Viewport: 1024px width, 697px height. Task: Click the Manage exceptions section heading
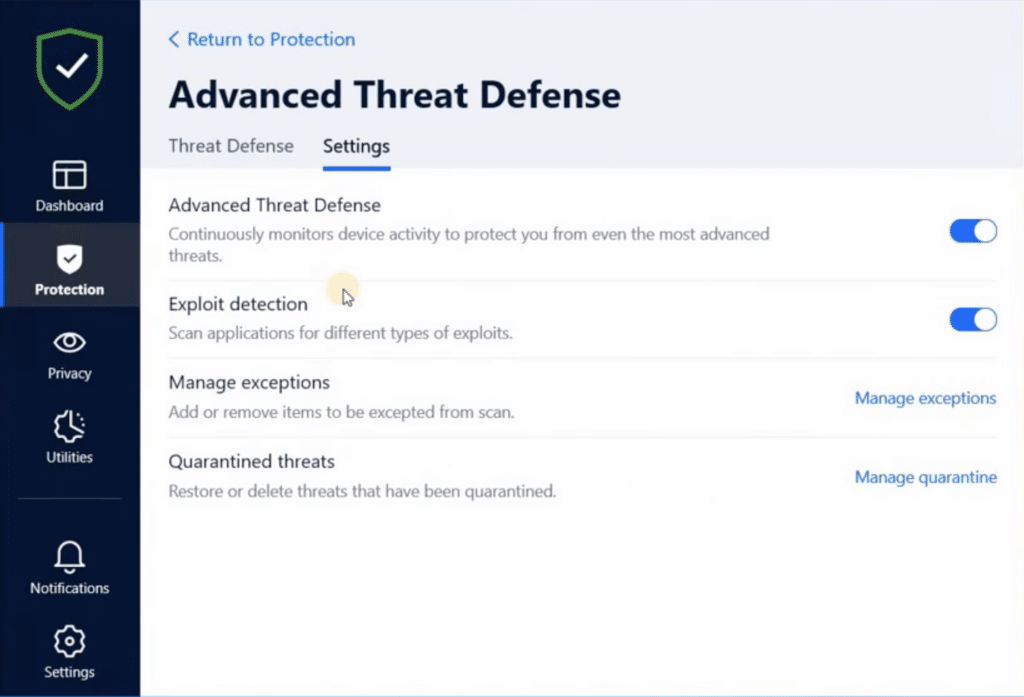point(249,382)
